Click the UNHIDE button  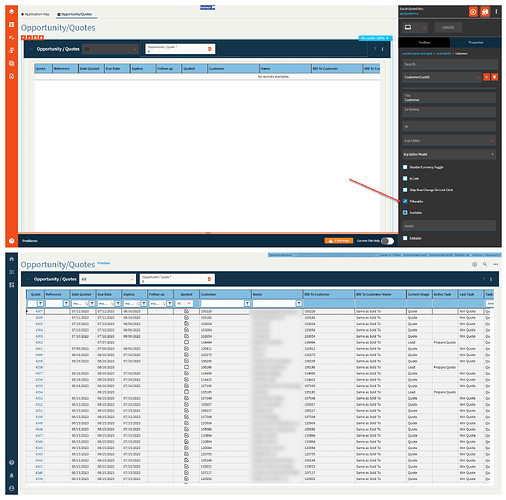pos(448,27)
